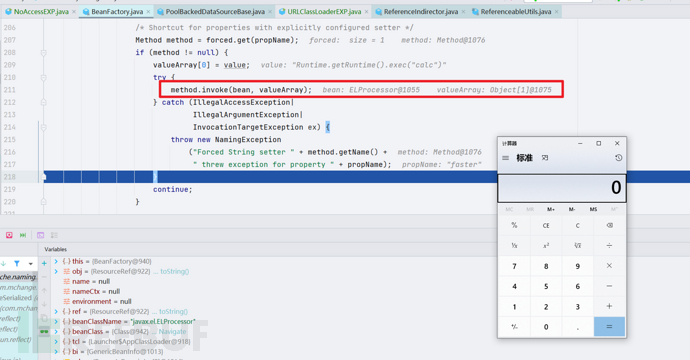Screen dimensions: 690x360
Task: Click calculator square root button
Action: 578,246
